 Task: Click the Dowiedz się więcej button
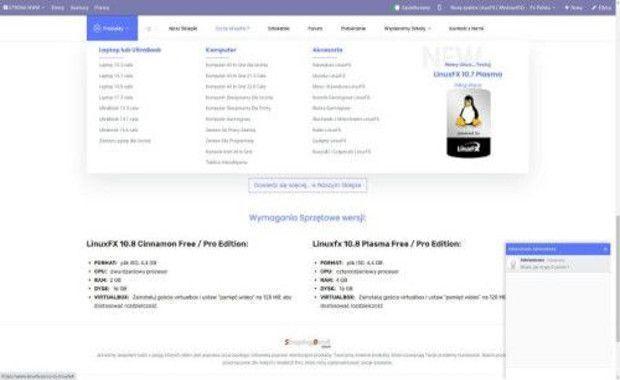308,185
